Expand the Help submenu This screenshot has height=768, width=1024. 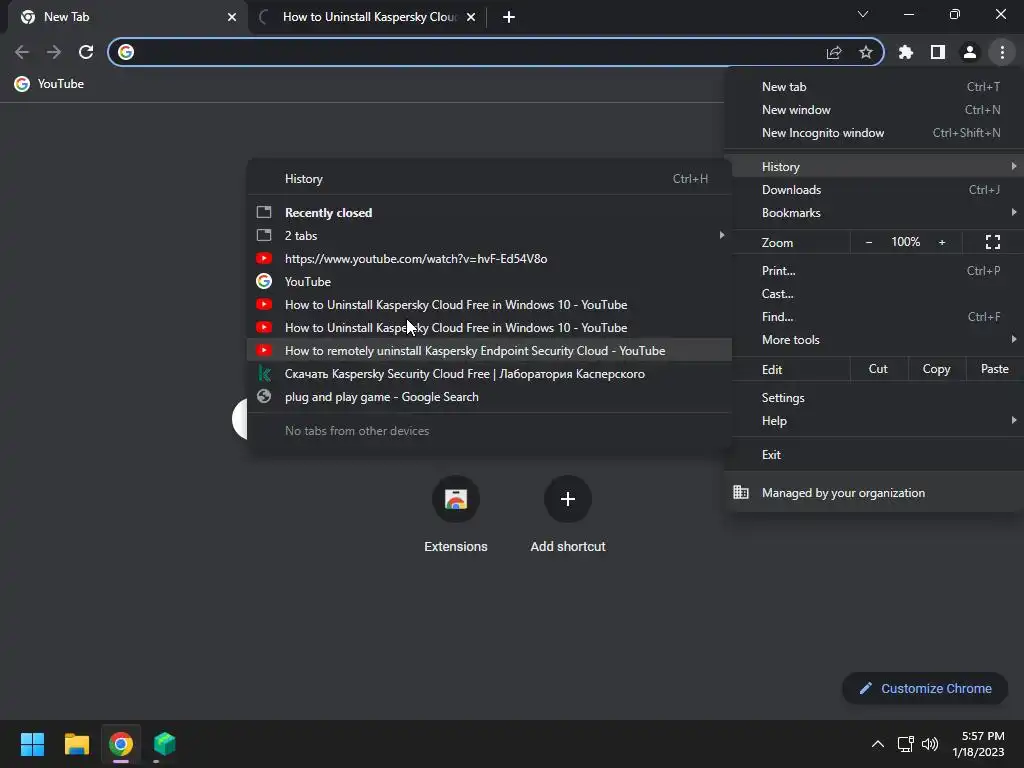coord(874,421)
